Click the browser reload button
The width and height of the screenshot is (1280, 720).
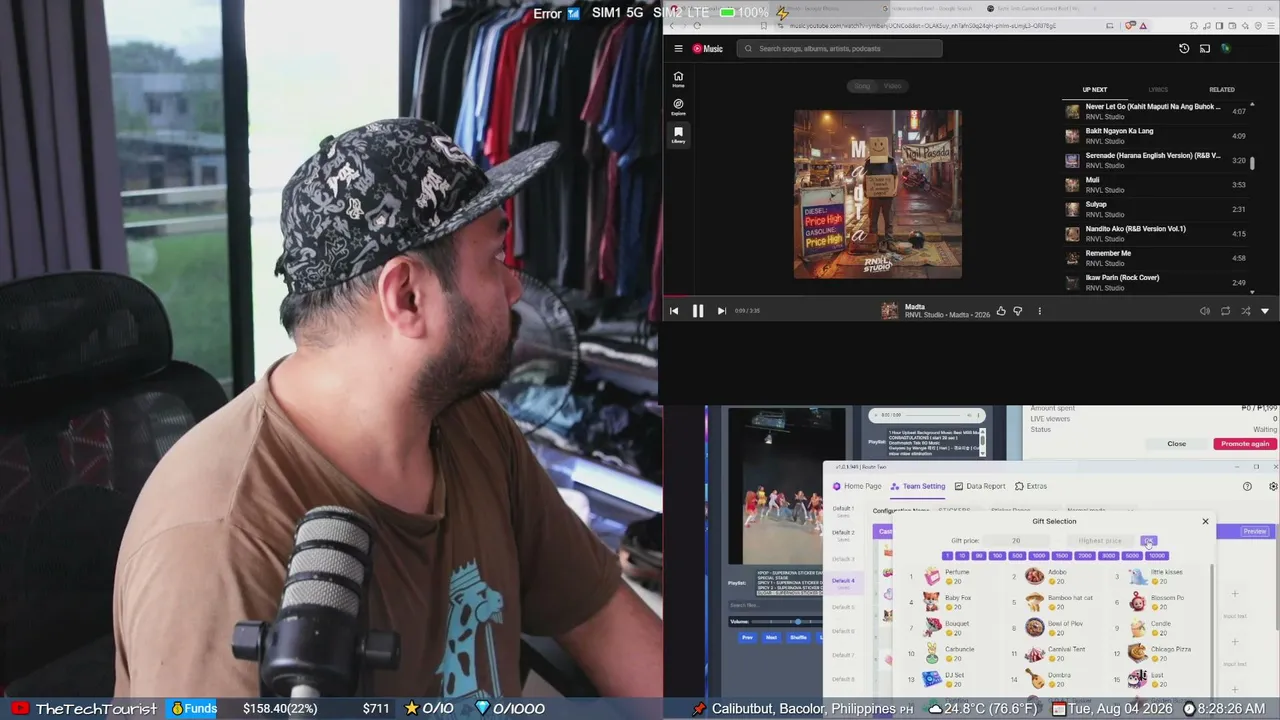697,26
